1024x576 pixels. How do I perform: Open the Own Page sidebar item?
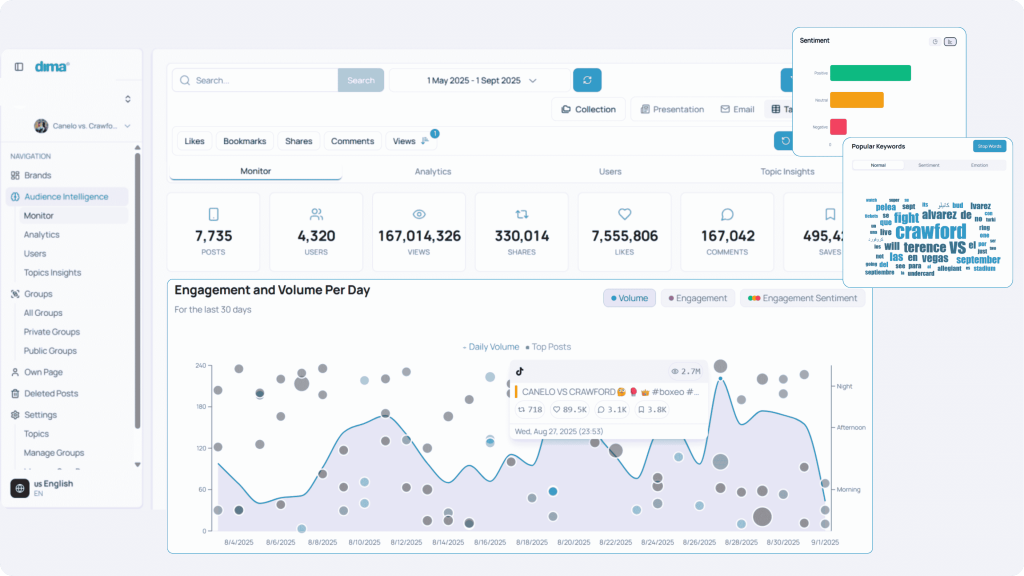44,372
